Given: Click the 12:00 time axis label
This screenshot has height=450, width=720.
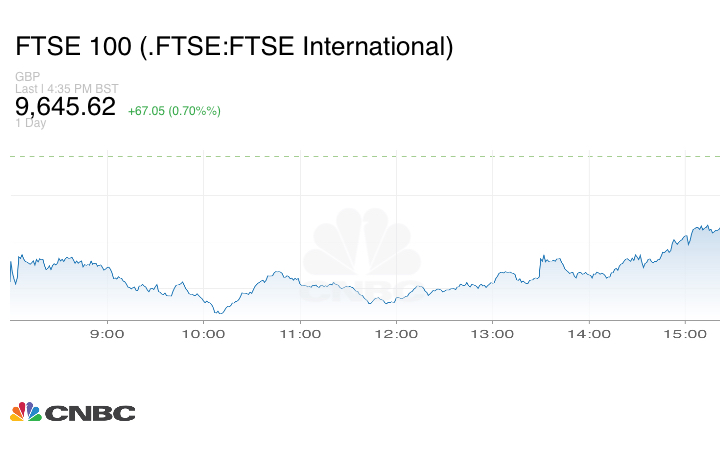Looking at the screenshot, I should tap(396, 333).
